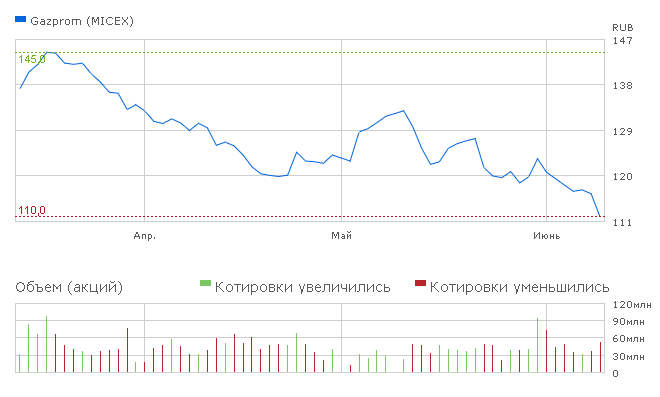660x397 pixels.
Task: Click the 147 price axis value
Action: 623,41
